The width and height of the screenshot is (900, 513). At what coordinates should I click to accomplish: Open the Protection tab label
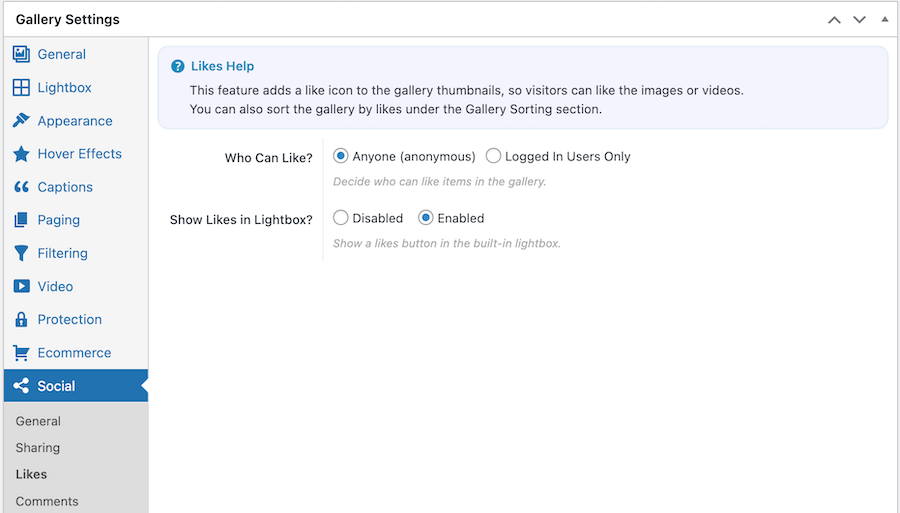pyautogui.click(x=69, y=320)
